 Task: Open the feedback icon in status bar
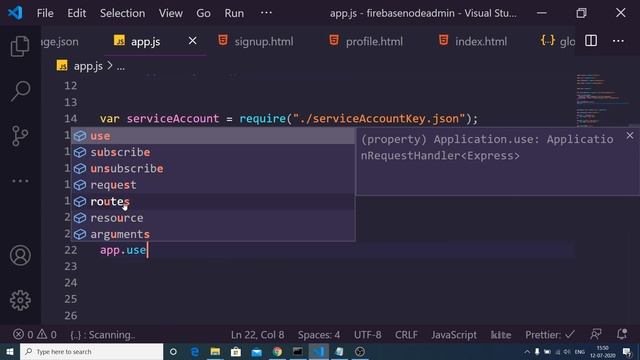(596, 335)
